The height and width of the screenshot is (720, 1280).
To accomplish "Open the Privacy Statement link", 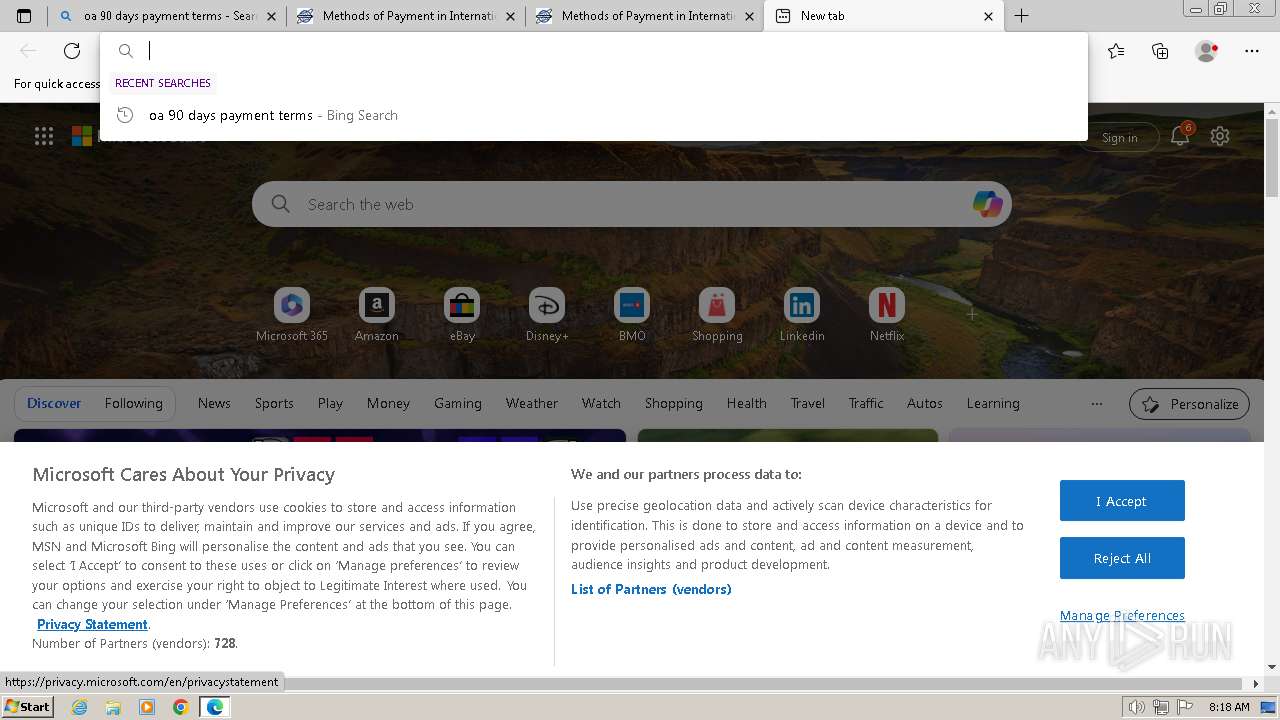I will click(92, 624).
